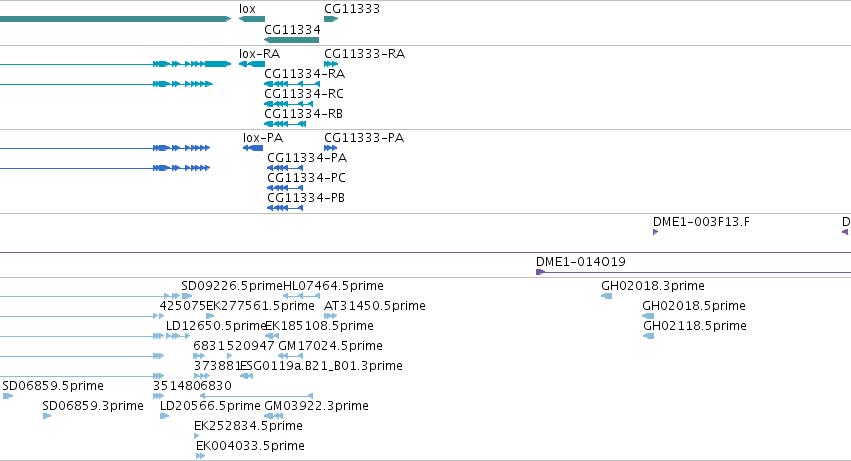
Task: Open the CG11334-PA label
Action: (x=307, y=158)
